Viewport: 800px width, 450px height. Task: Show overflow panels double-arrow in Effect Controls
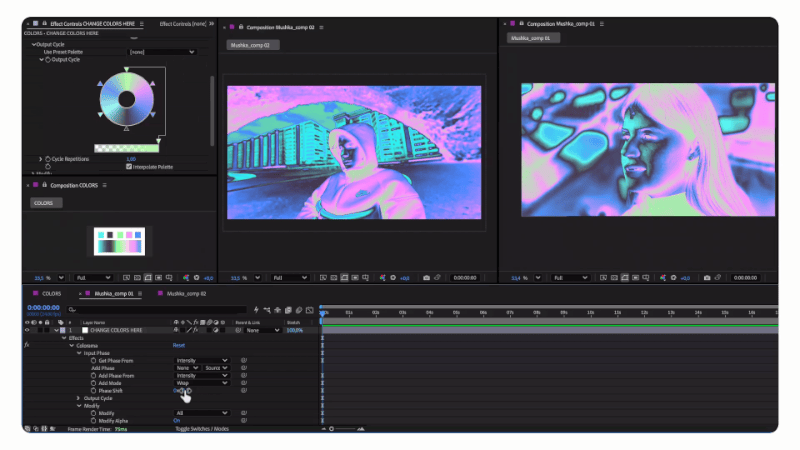tap(211, 23)
